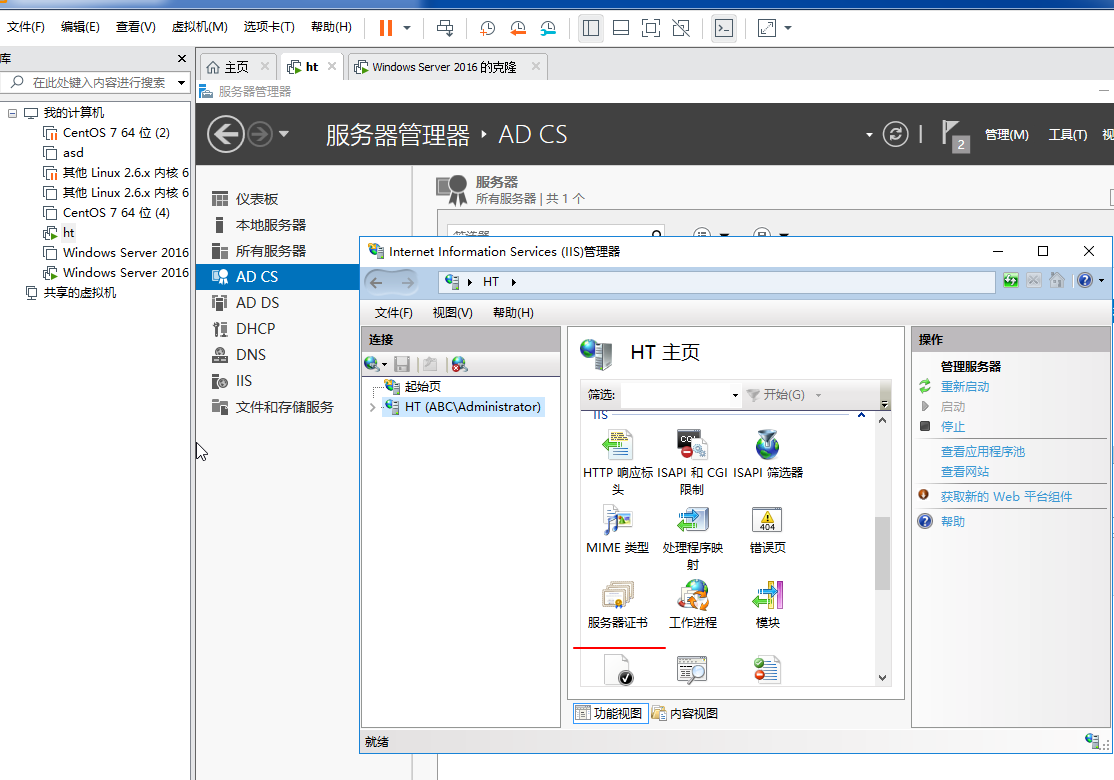Viewport: 1114px width, 780px height.
Task: Revert to snapshot toolbar icon
Action: click(518, 28)
